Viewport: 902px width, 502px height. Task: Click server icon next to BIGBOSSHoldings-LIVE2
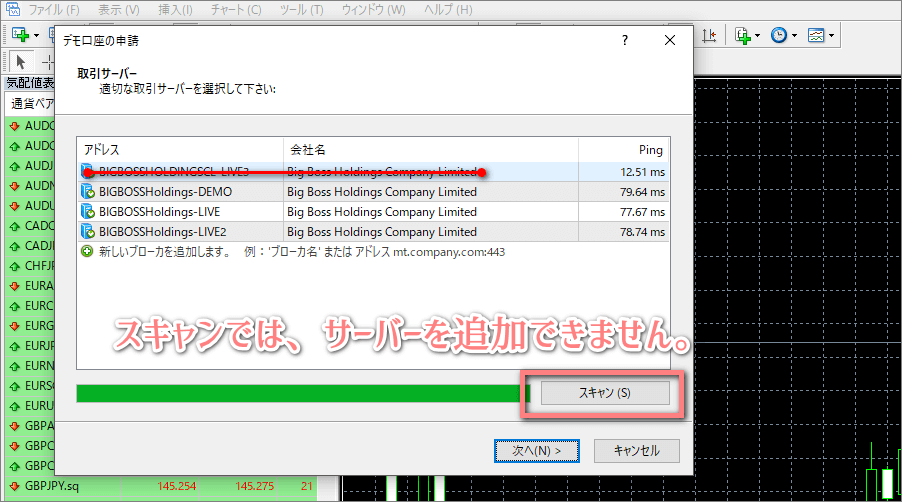coord(88,232)
